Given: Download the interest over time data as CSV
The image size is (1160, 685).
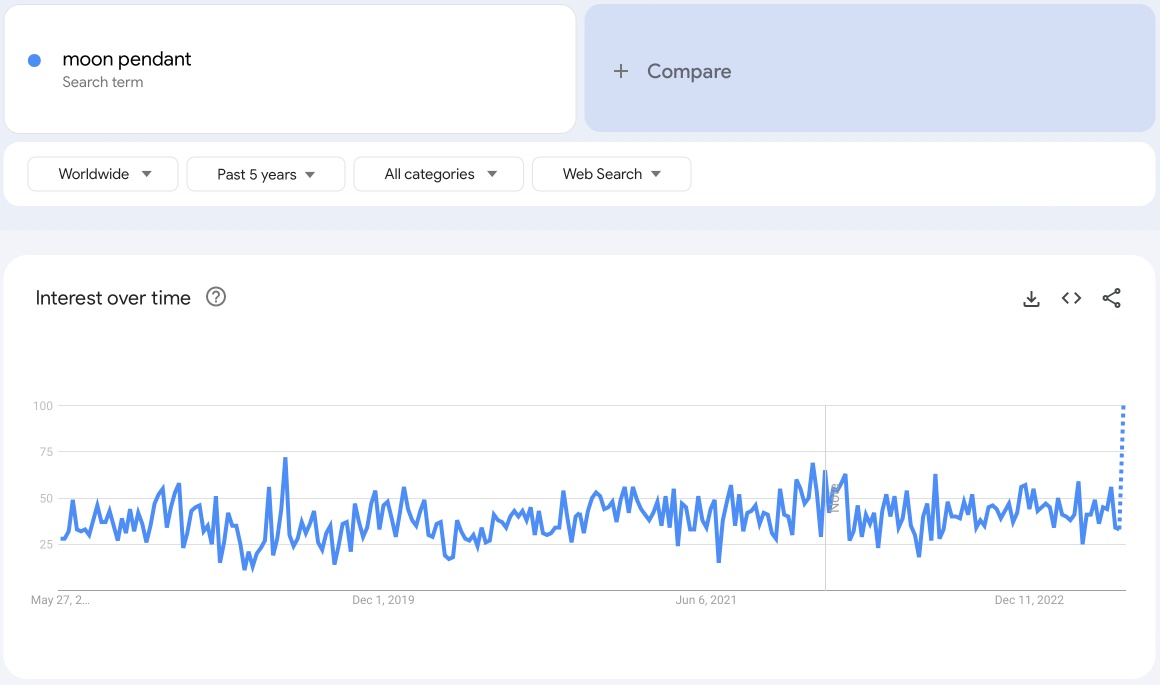Looking at the screenshot, I should tap(1031, 297).
